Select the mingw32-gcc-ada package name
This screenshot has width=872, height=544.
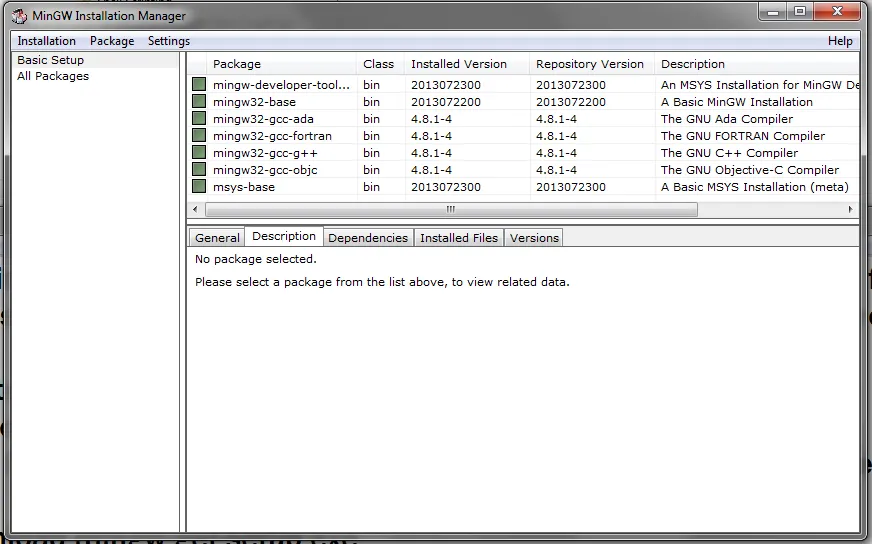click(x=263, y=119)
